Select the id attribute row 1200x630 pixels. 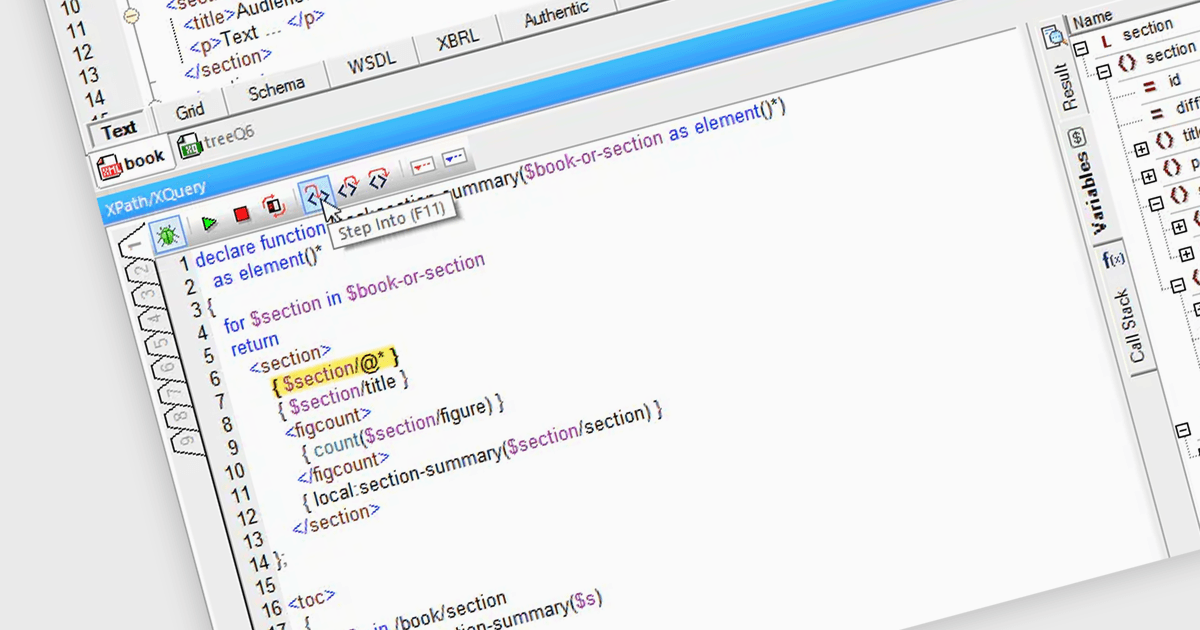[x=1173, y=81]
